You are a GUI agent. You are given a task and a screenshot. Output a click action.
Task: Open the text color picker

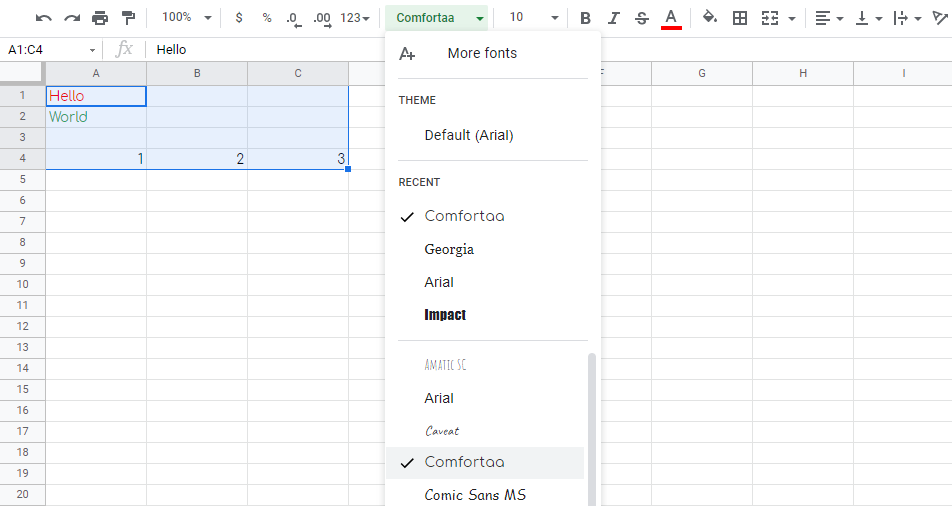(x=671, y=18)
